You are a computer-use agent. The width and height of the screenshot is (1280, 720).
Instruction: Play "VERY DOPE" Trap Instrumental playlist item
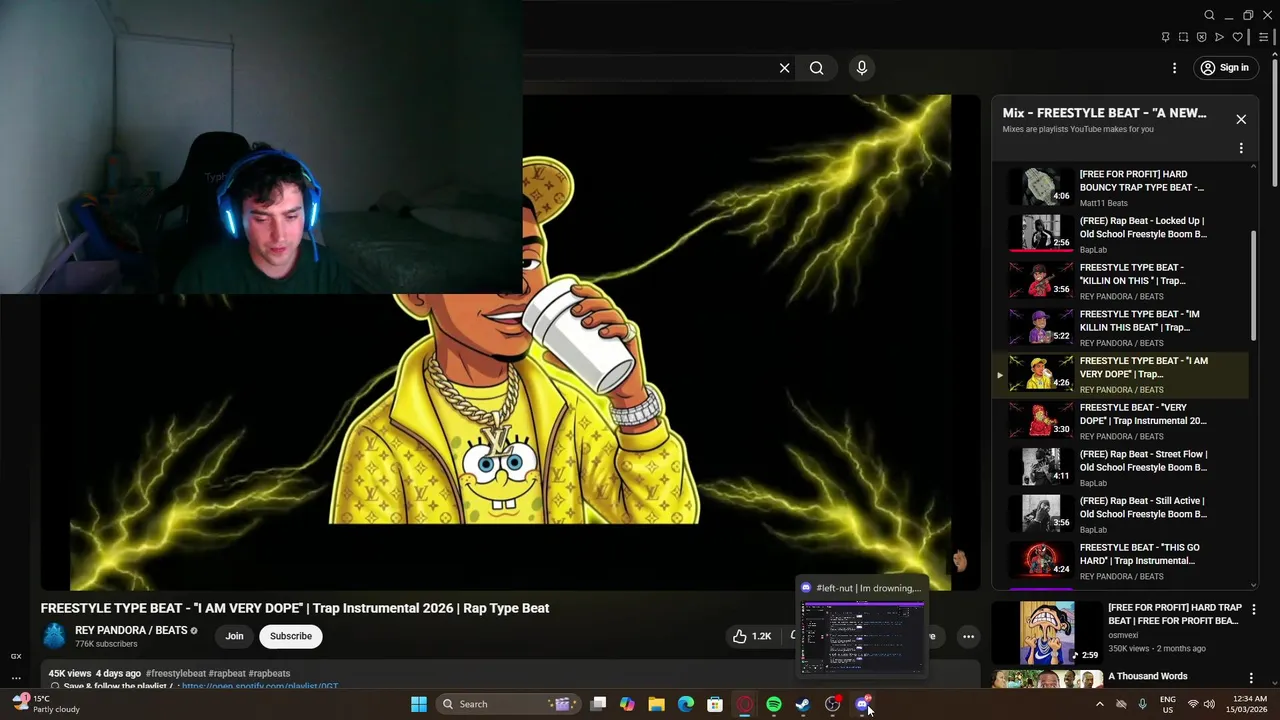click(x=1120, y=421)
